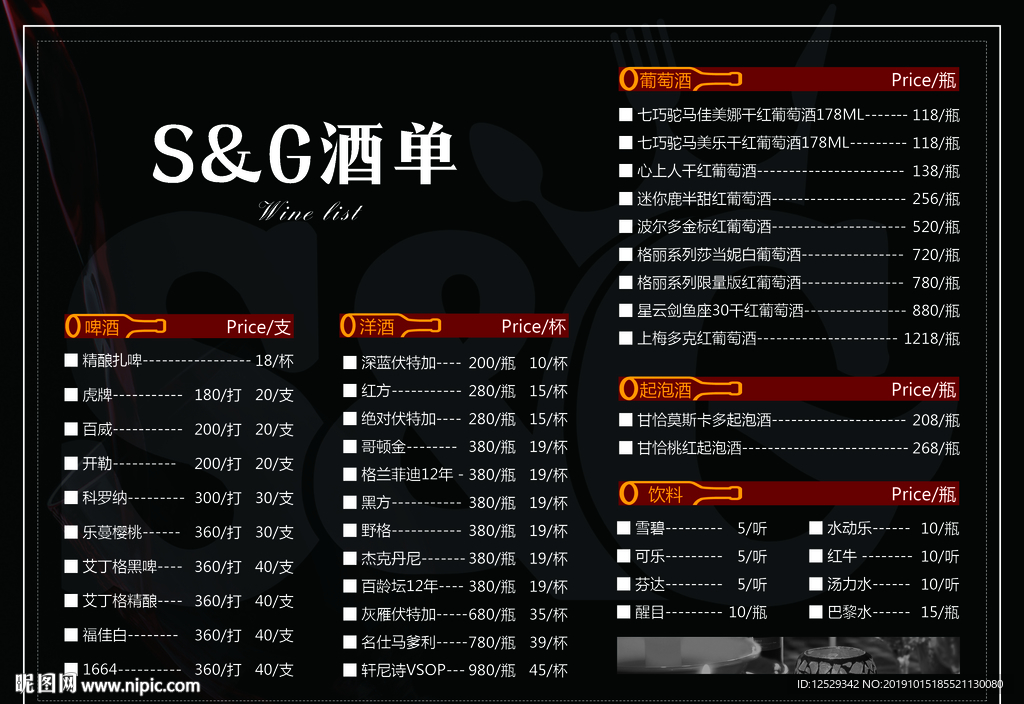Screen dimensions: 1024x704
Task: Click the 葡萄酒 section heading
Action: click(665, 80)
